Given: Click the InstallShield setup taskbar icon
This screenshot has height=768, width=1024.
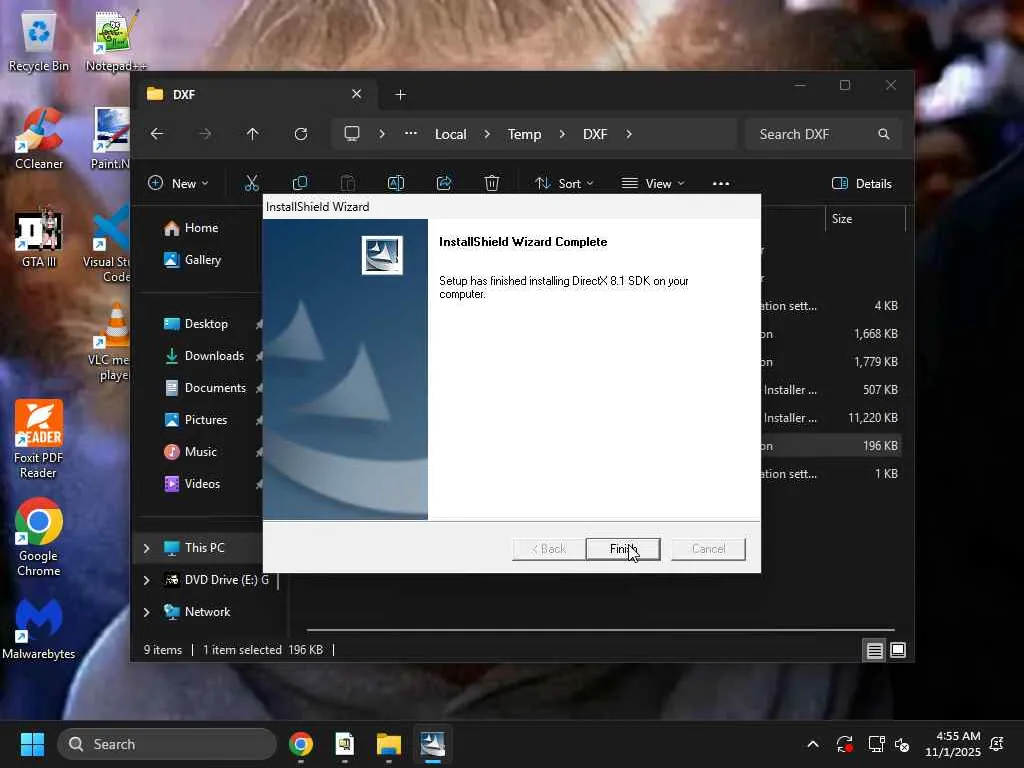Looking at the screenshot, I should (x=432, y=744).
